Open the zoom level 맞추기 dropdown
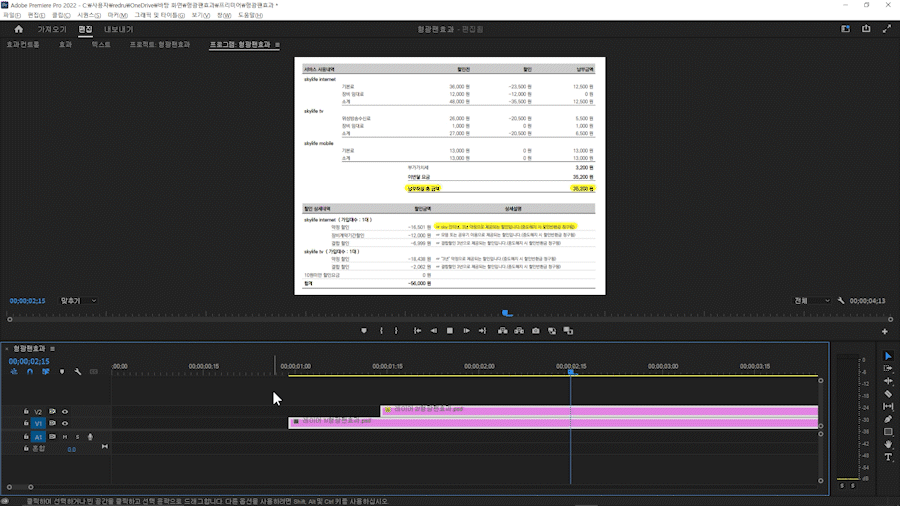The height and width of the screenshot is (506, 900). coord(78,301)
